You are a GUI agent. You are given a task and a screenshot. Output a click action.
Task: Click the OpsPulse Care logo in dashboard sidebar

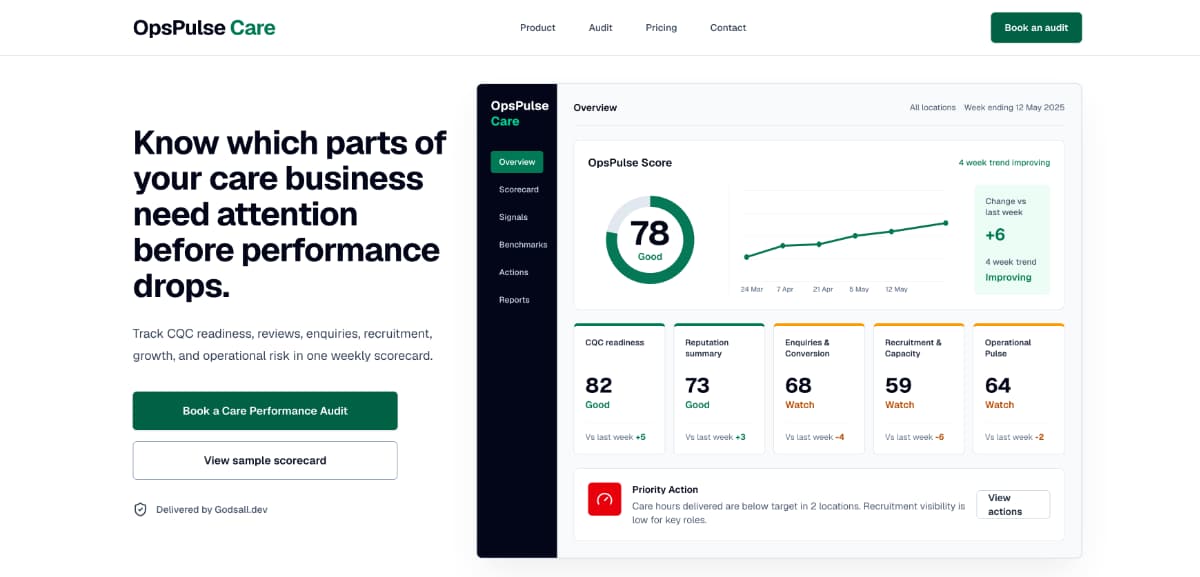coord(519,113)
